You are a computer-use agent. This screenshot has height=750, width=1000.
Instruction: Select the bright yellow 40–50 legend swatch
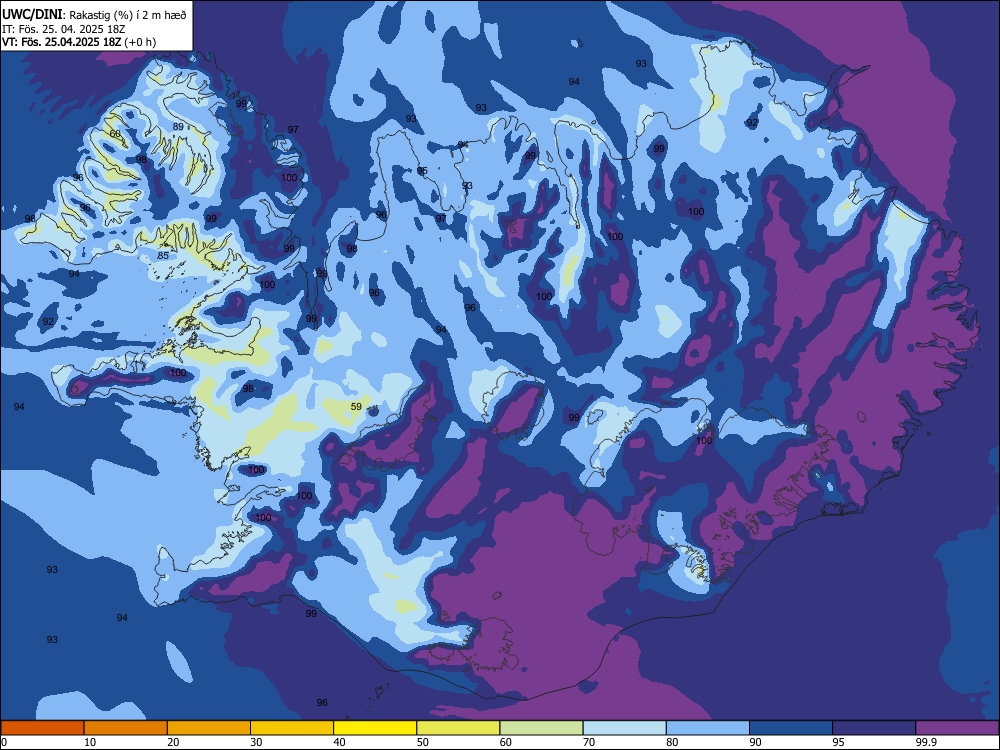point(375,728)
